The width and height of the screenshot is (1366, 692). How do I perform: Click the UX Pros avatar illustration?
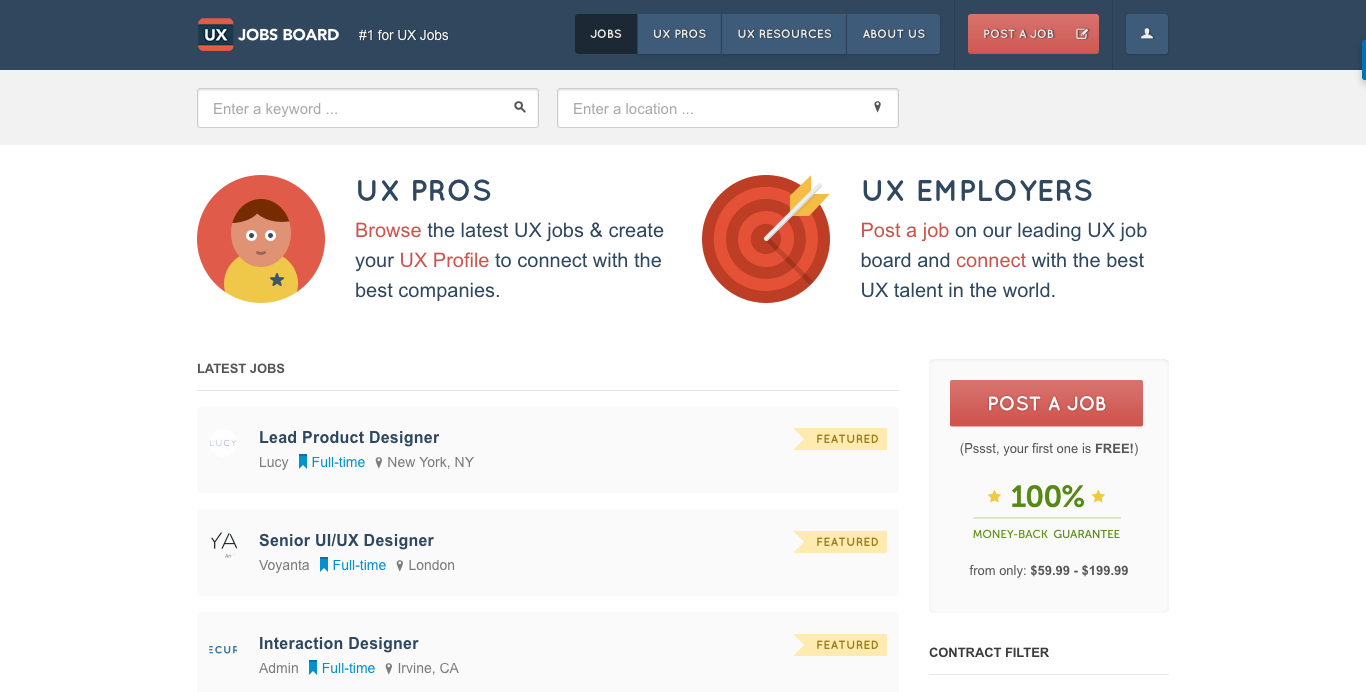(261, 238)
